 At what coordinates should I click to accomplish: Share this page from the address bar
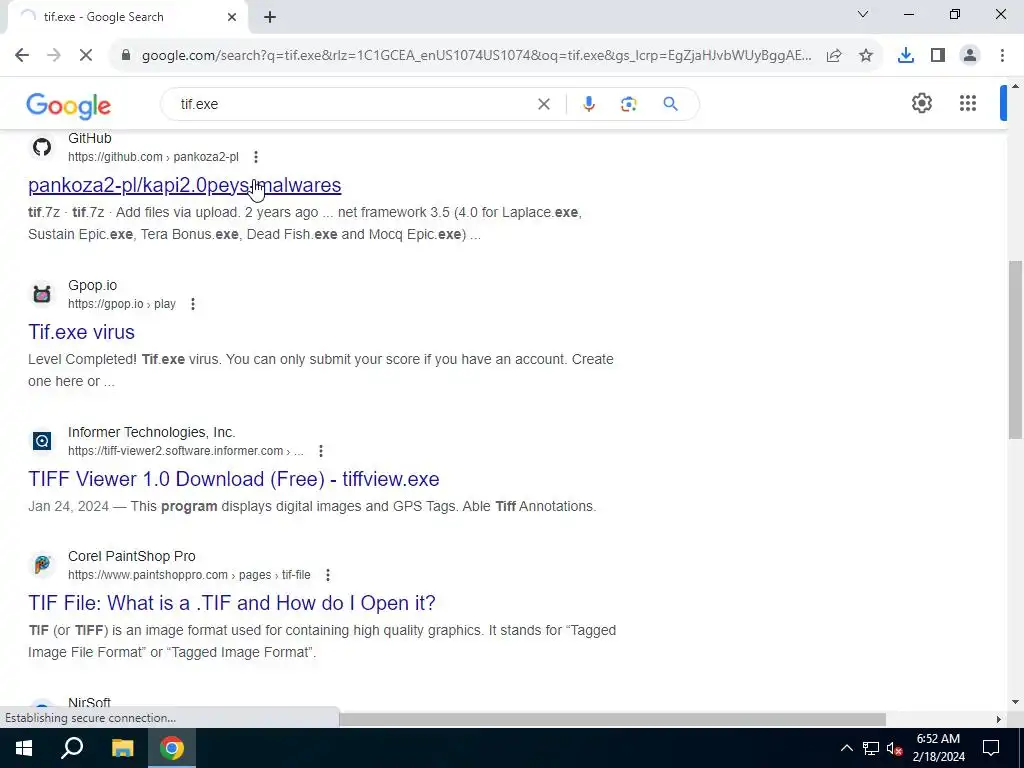pyautogui.click(x=834, y=56)
